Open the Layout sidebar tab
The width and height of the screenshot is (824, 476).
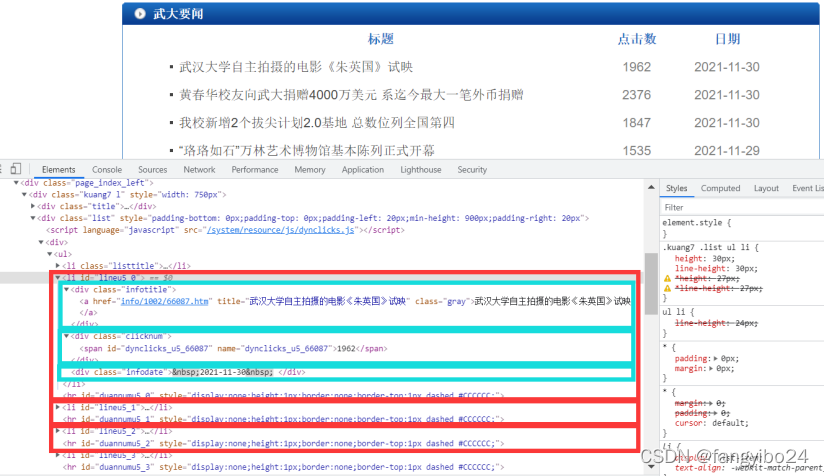pyautogui.click(x=766, y=188)
